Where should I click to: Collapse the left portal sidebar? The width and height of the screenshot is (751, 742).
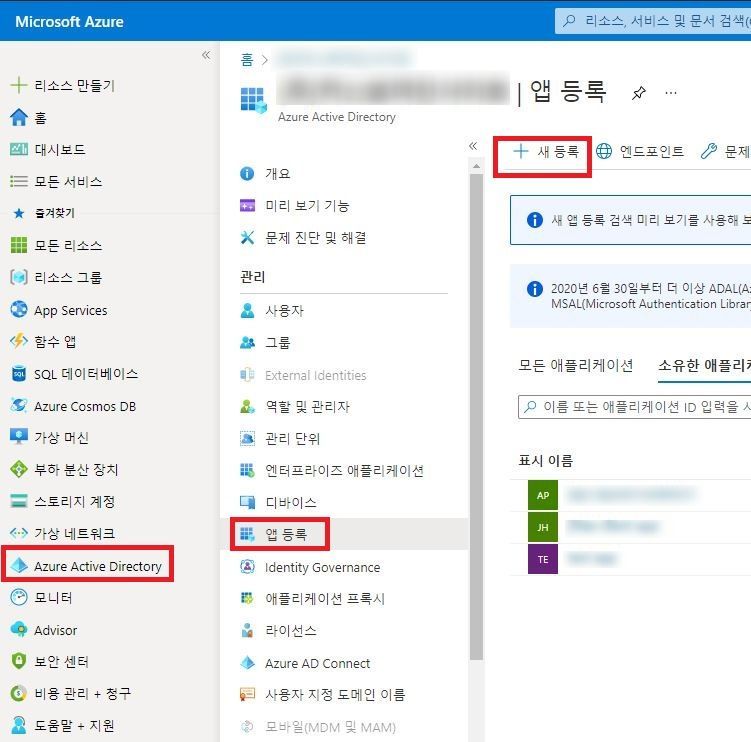[x=206, y=55]
